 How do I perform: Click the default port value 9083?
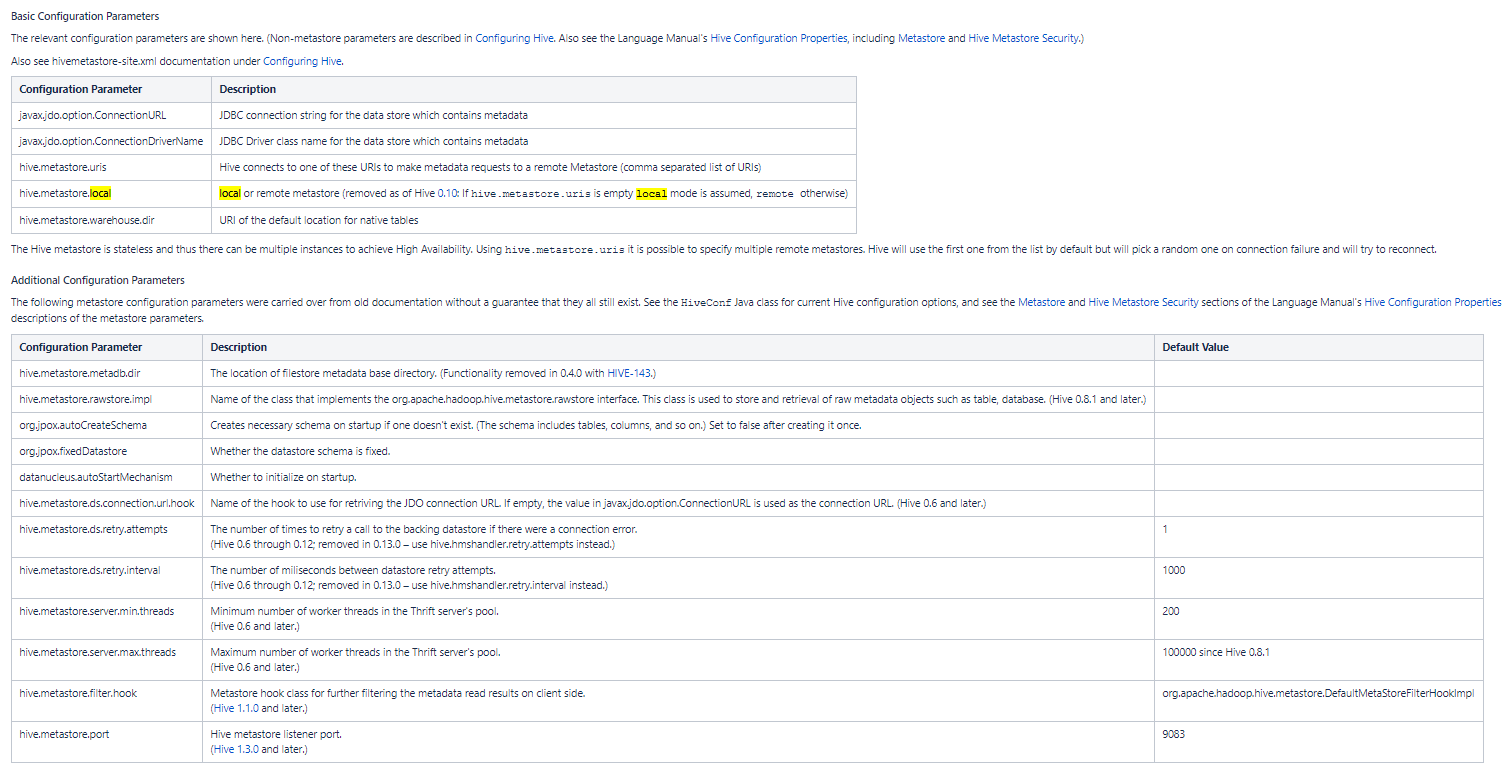(1173, 734)
